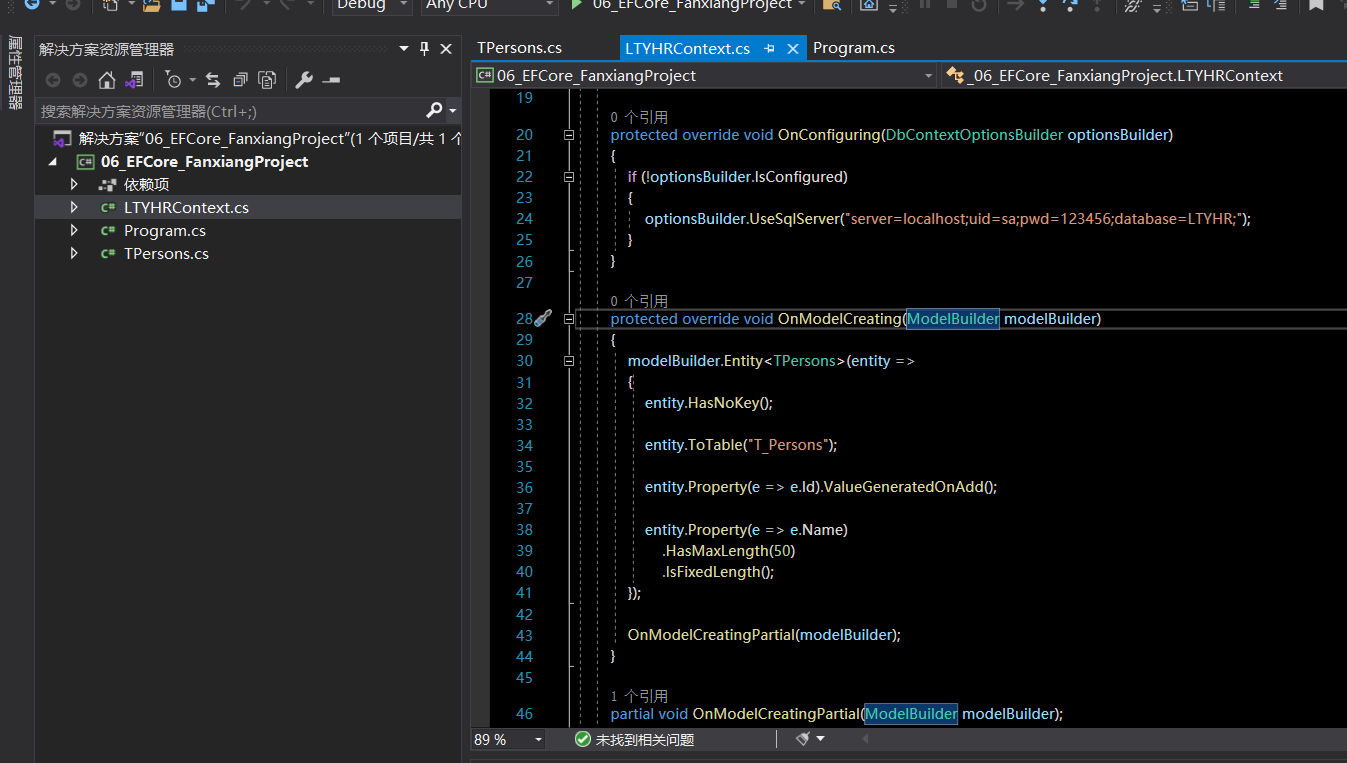Image resolution: width=1347 pixels, height=763 pixels.
Task: Collapse all in Solution Explorer toolbar
Action: click(240, 80)
